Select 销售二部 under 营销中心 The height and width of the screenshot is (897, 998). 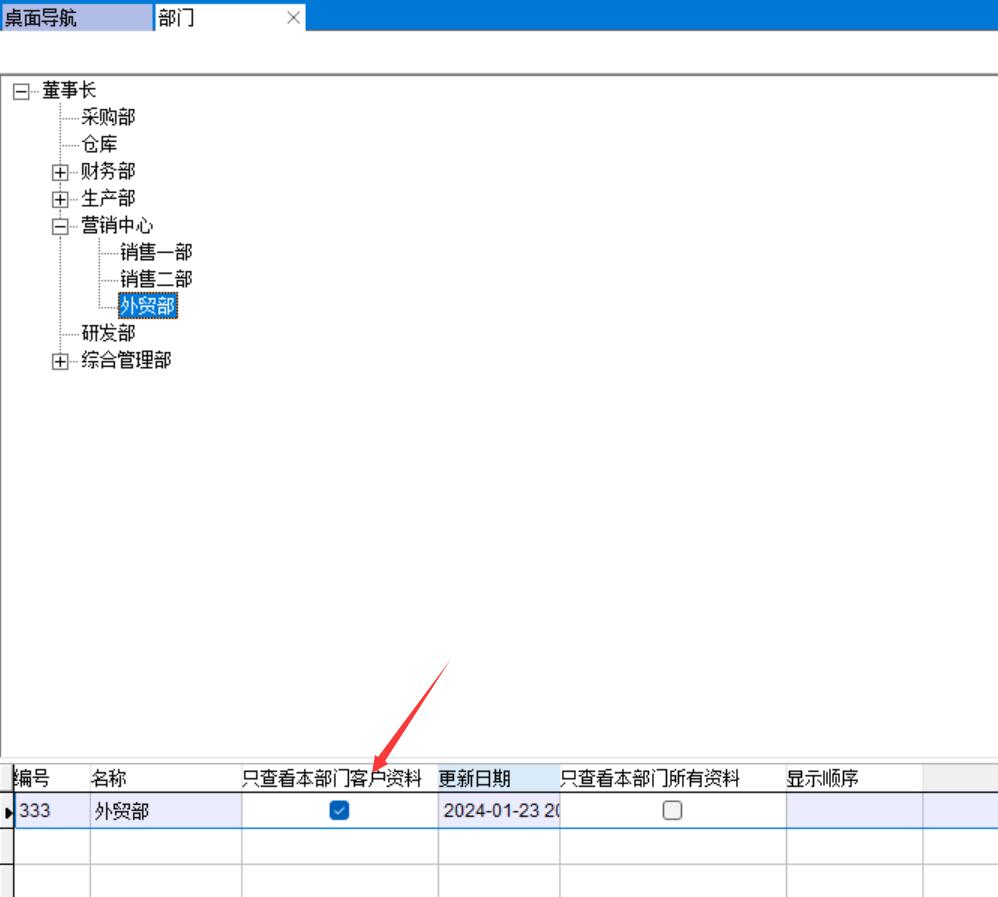156,280
